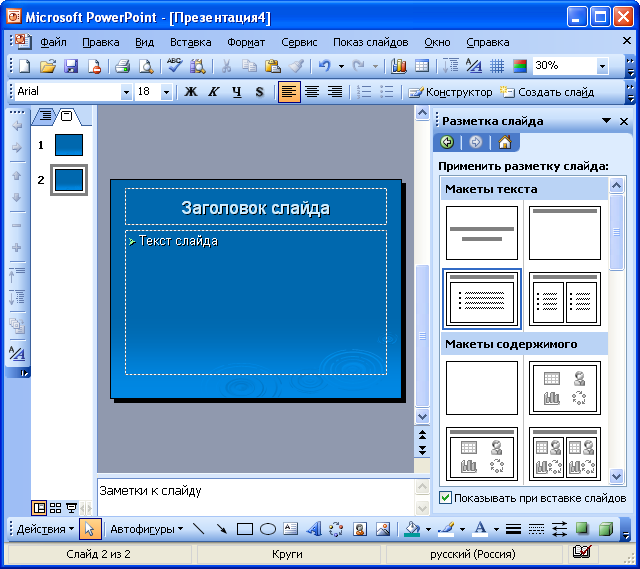
Task: Pick the fill color paint bucket
Action: point(413,529)
